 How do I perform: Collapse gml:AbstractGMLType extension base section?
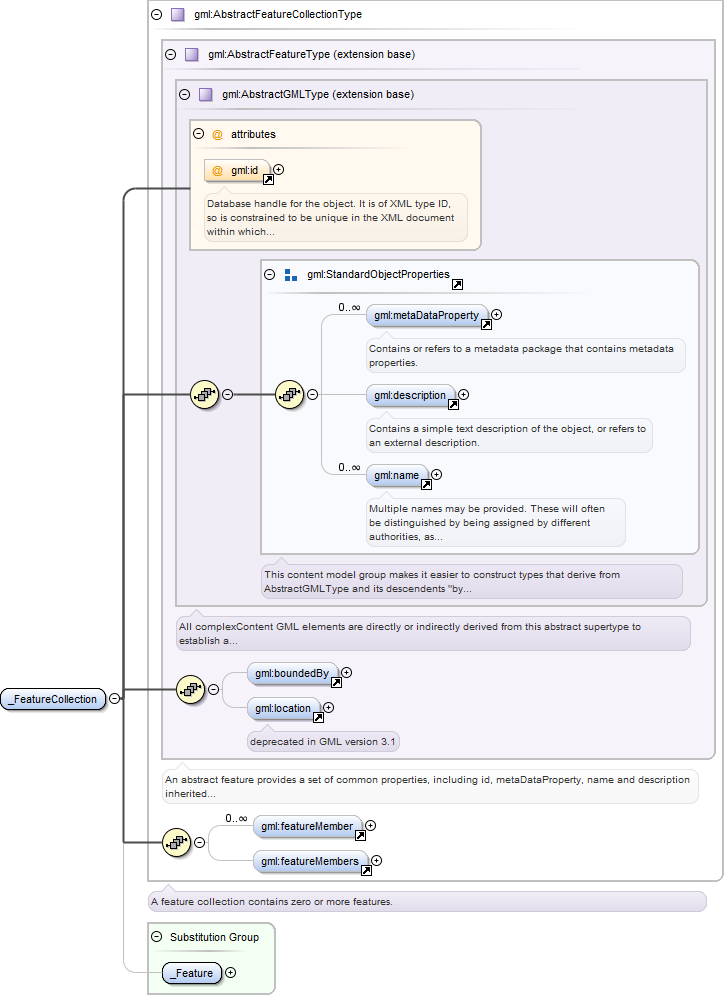click(184, 94)
